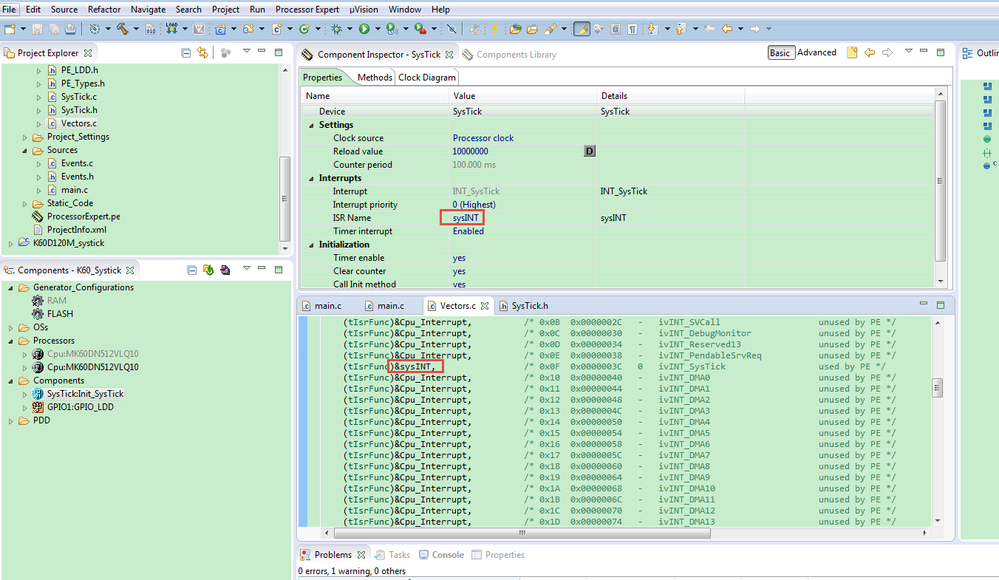Select the SysTick:Init_SysTick component
The height and width of the screenshot is (580, 999).
pyautogui.click(x=85, y=394)
